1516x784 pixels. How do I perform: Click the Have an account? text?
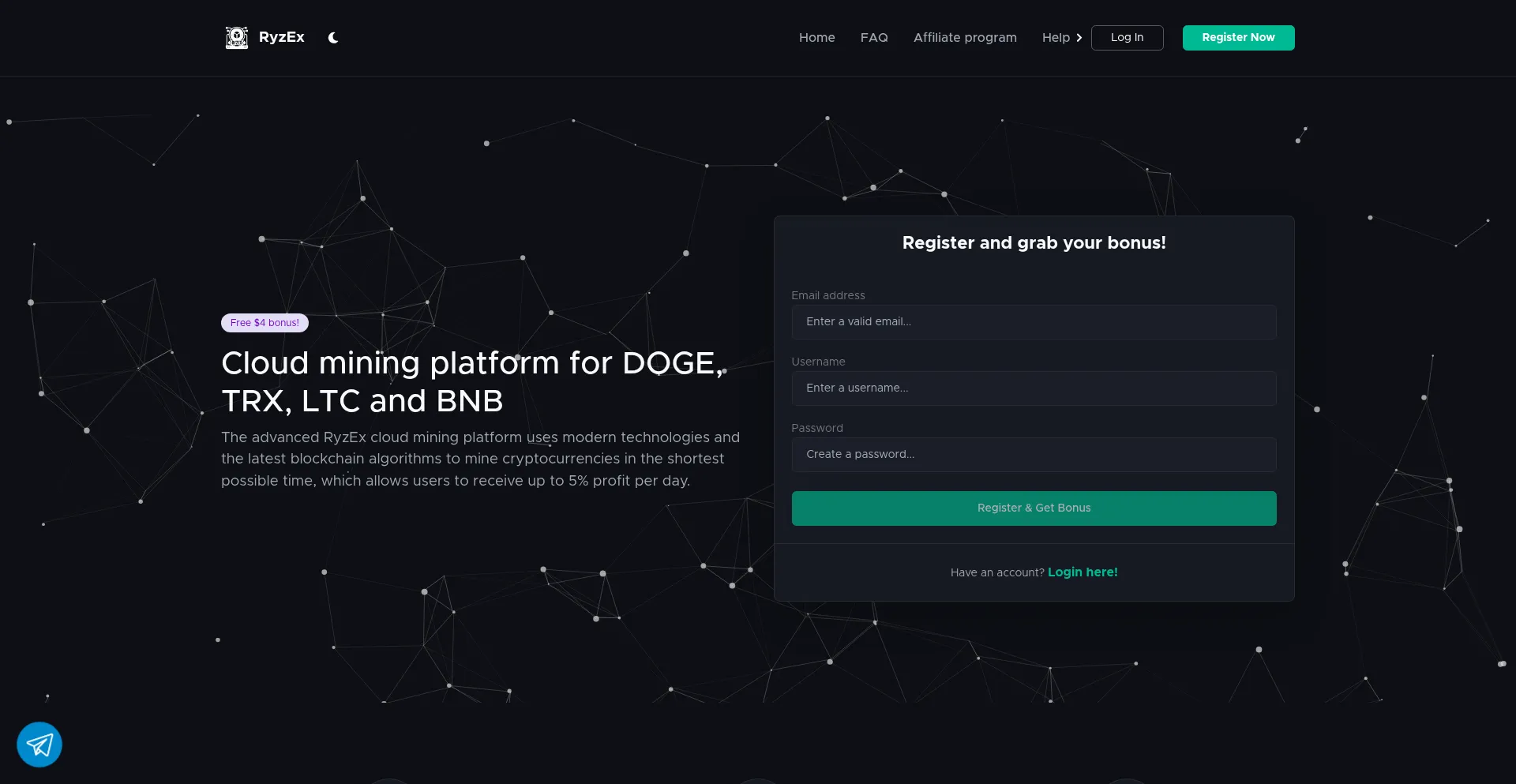(997, 572)
